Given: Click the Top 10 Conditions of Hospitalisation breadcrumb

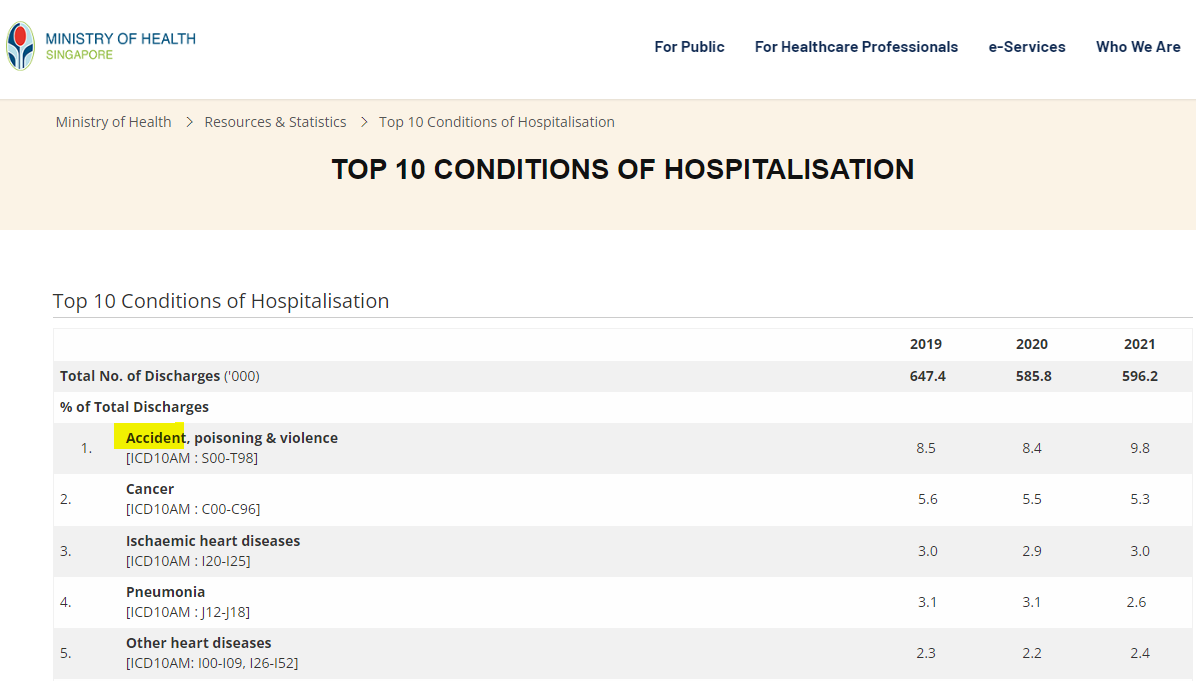Looking at the screenshot, I should 496,122.
